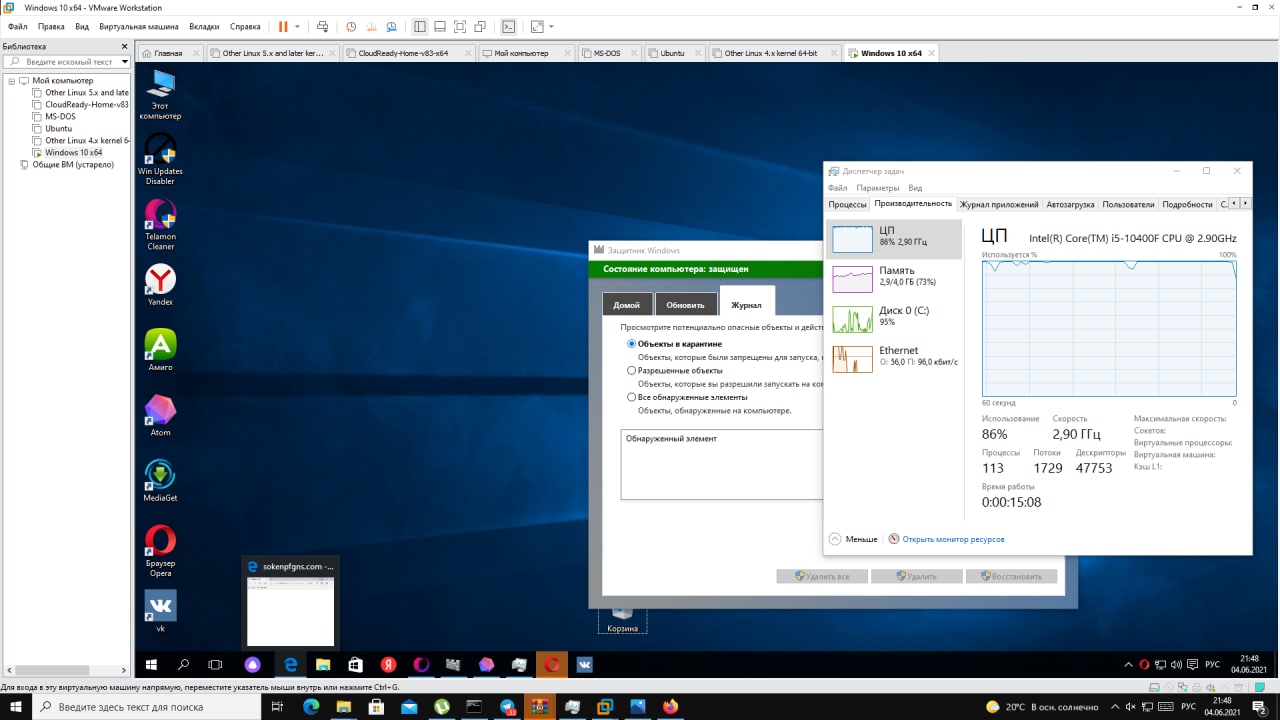
Task: Select Разрешенные объекты radio button
Action: point(631,370)
